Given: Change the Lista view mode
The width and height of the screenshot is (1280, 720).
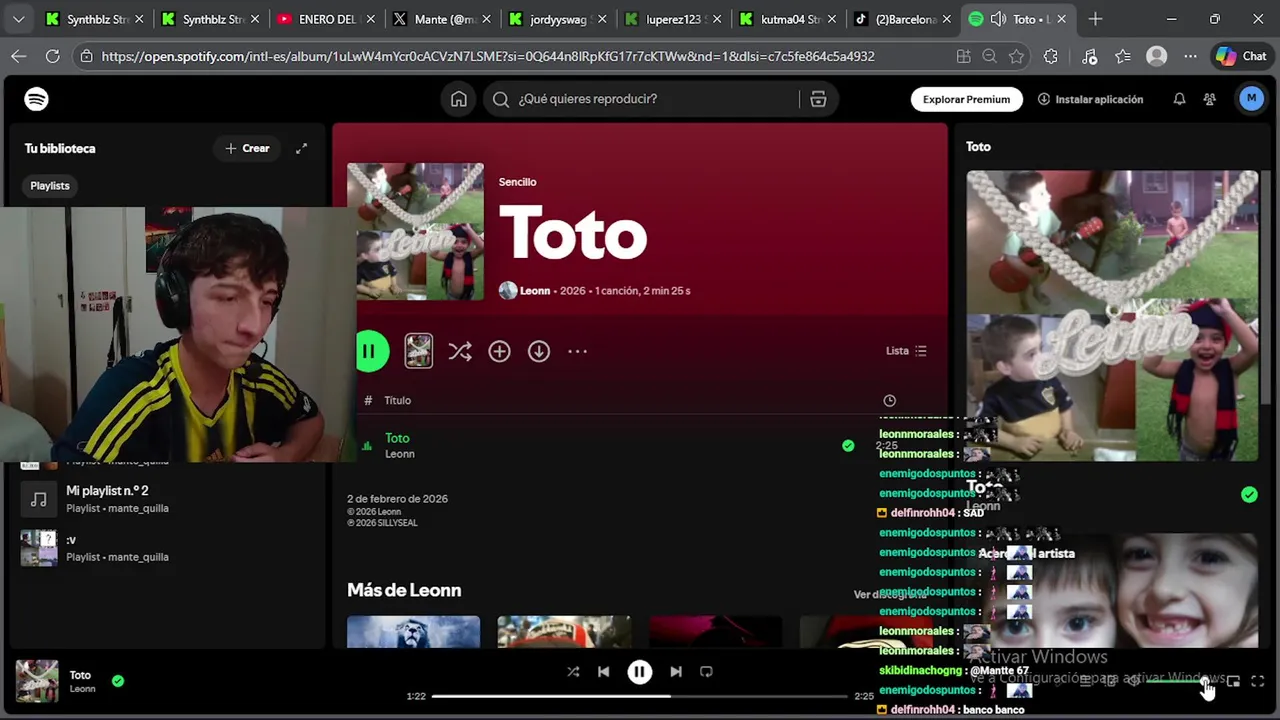Looking at the screenshot, I should pyautogui.click(x=906, y=351).
